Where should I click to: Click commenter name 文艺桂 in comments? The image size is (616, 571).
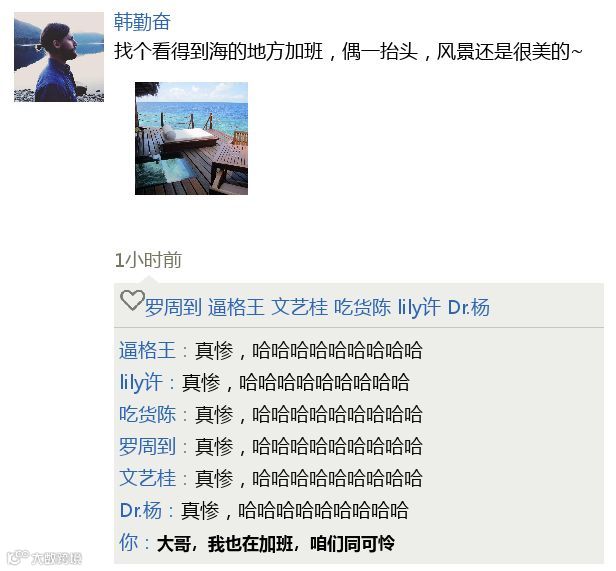(x=147, y=478)
